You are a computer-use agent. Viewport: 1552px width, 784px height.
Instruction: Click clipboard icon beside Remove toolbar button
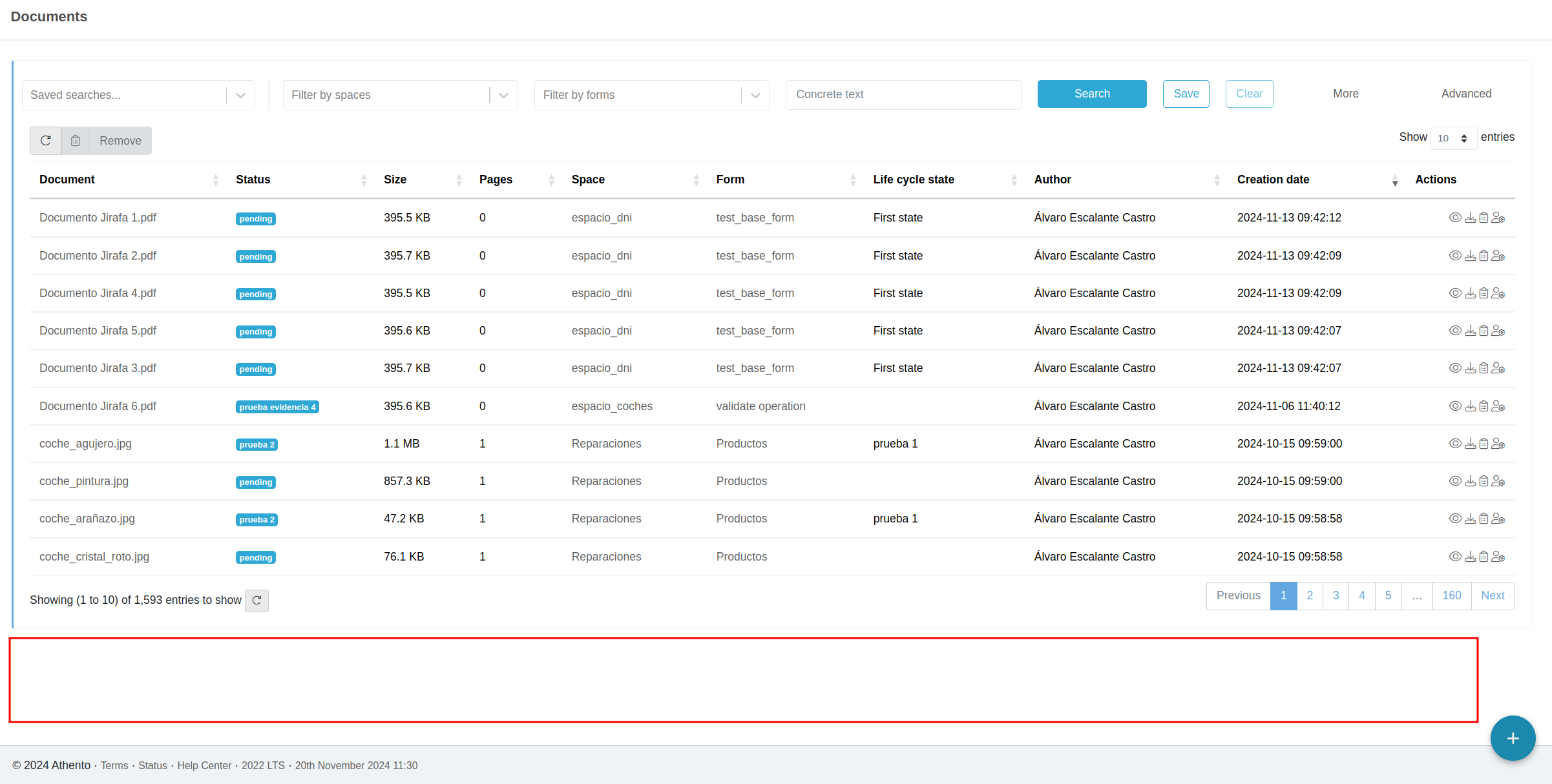point(76,141)
